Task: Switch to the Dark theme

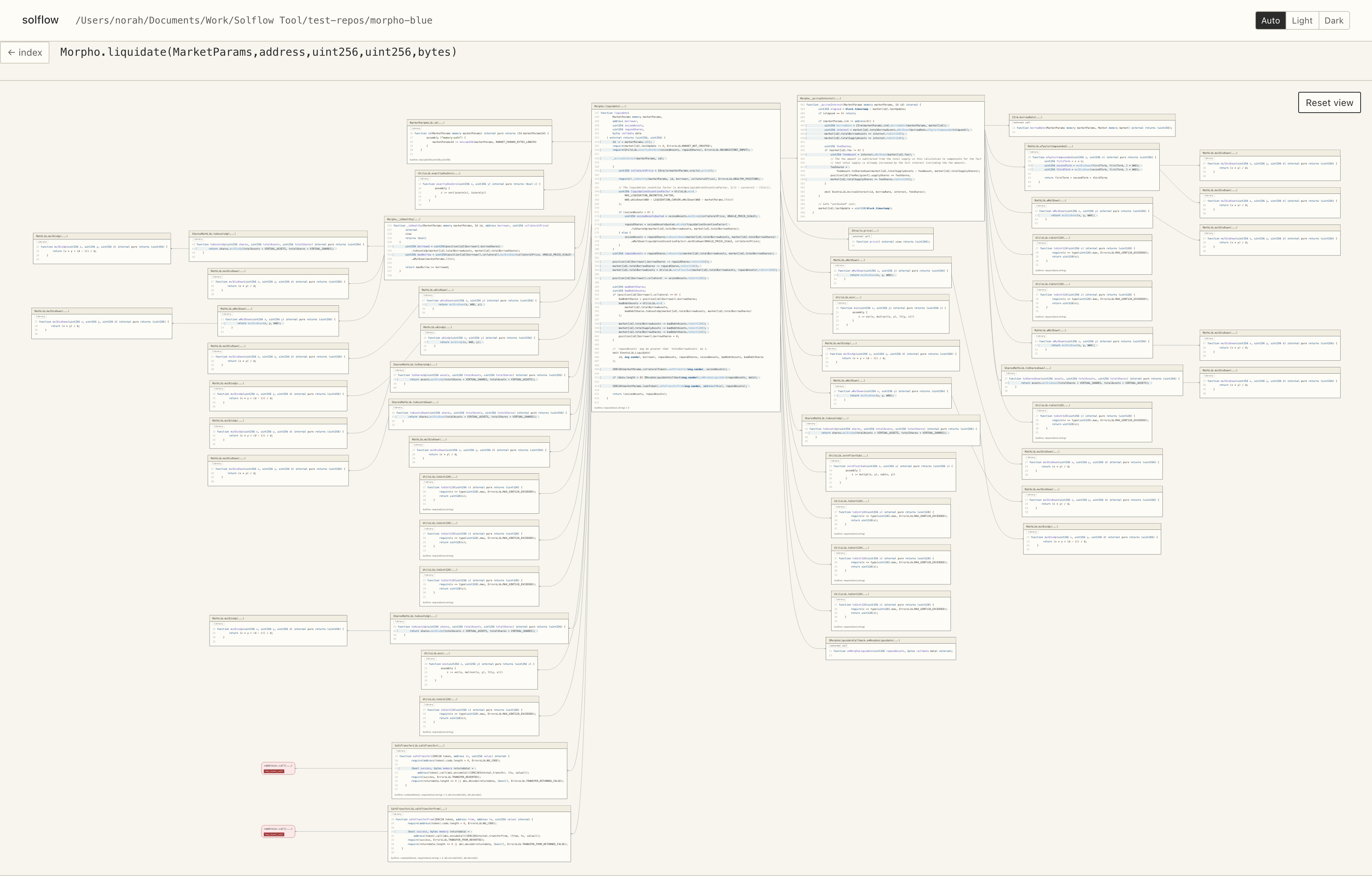Action: pyautogui.click(x=1334, y=20)
